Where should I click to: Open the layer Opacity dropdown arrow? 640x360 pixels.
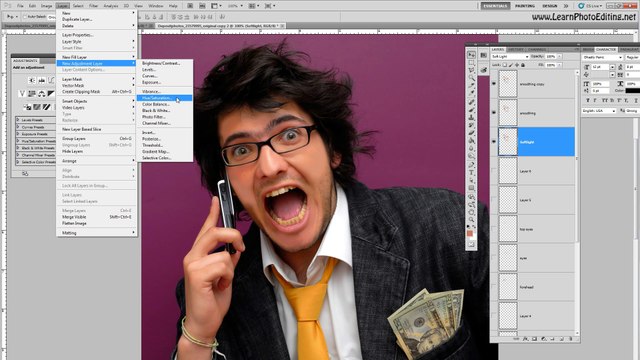[x=559, y=57]
